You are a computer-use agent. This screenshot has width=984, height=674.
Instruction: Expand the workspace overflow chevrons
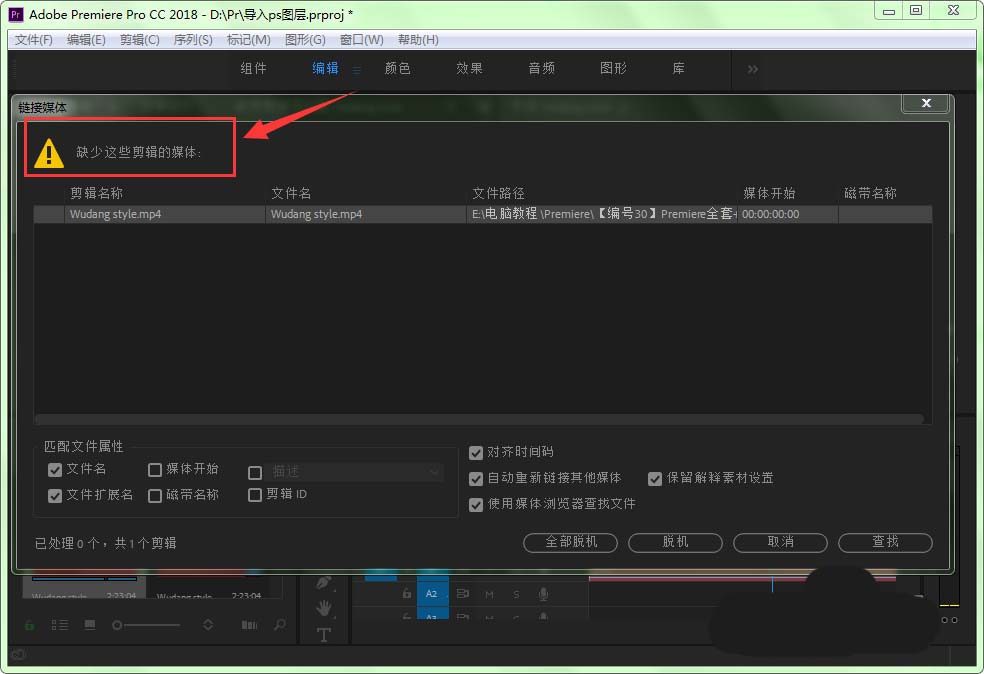pos(752,68)
